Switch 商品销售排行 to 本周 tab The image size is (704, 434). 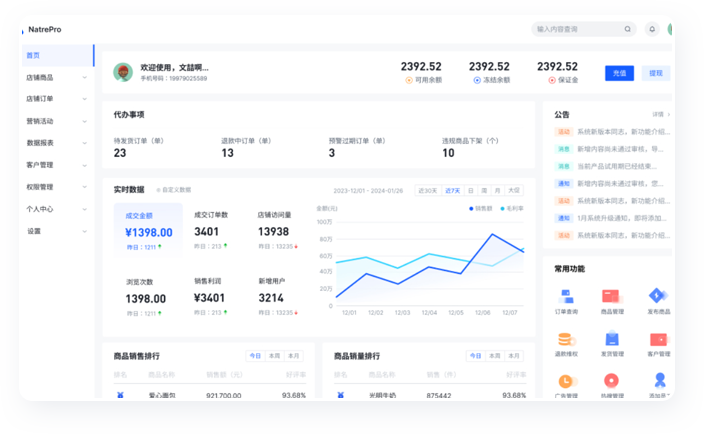[274, 356]
